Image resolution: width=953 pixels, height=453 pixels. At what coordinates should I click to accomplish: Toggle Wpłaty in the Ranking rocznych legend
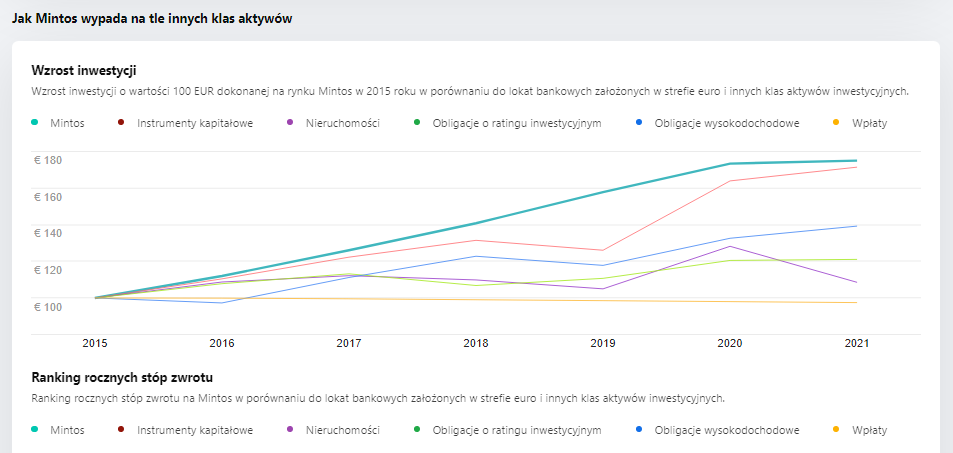tap(860, 431)
